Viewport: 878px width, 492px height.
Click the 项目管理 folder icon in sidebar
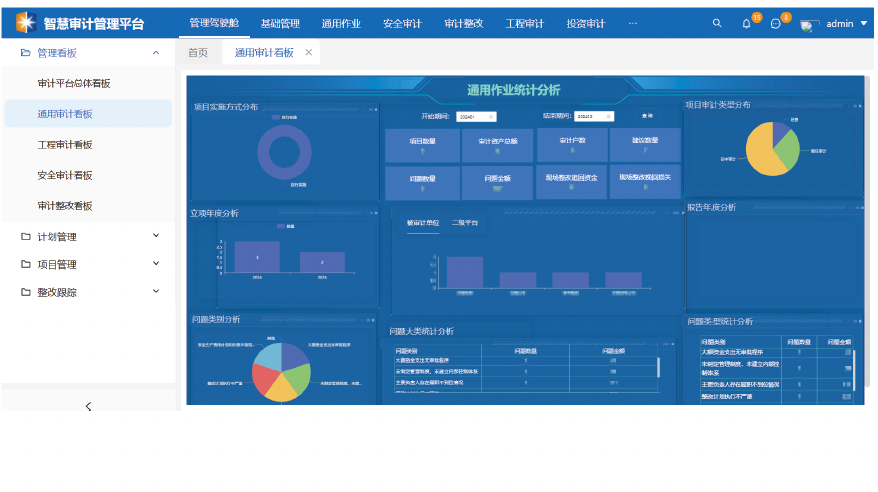pyautogui.click(x=26, y=265)
